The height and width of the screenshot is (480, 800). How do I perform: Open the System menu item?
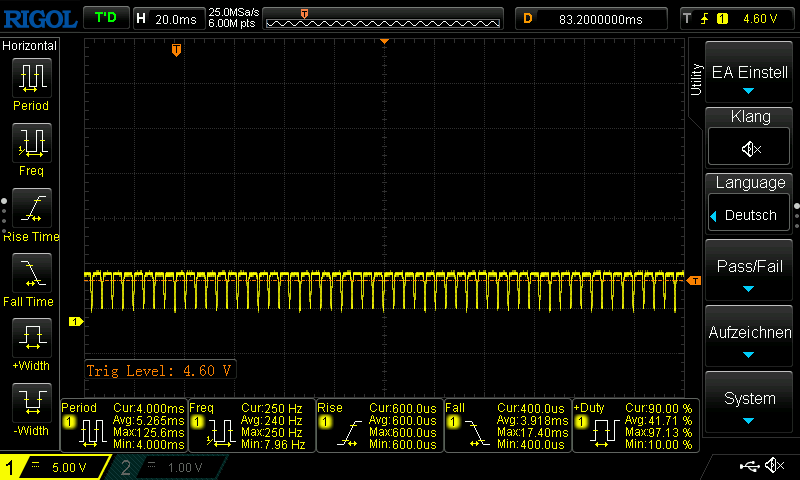pos(750,404)
